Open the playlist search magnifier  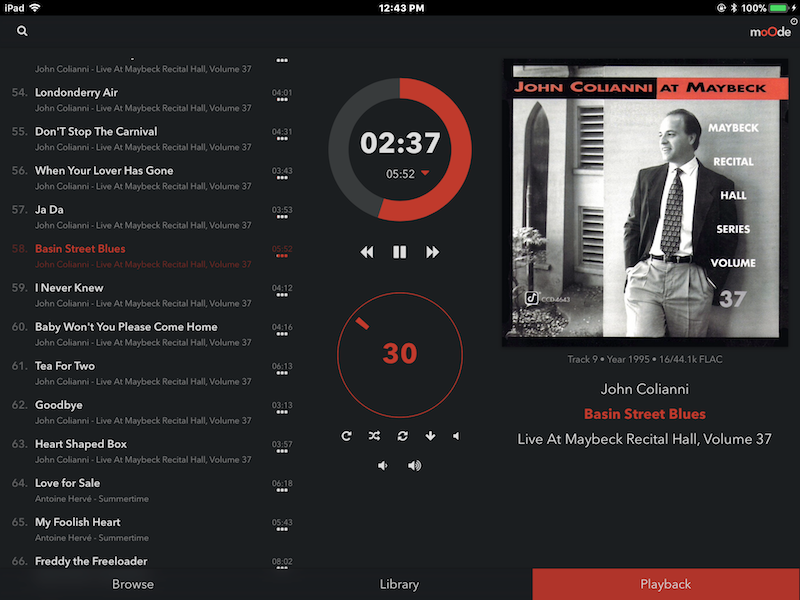(x=22, y=31)
